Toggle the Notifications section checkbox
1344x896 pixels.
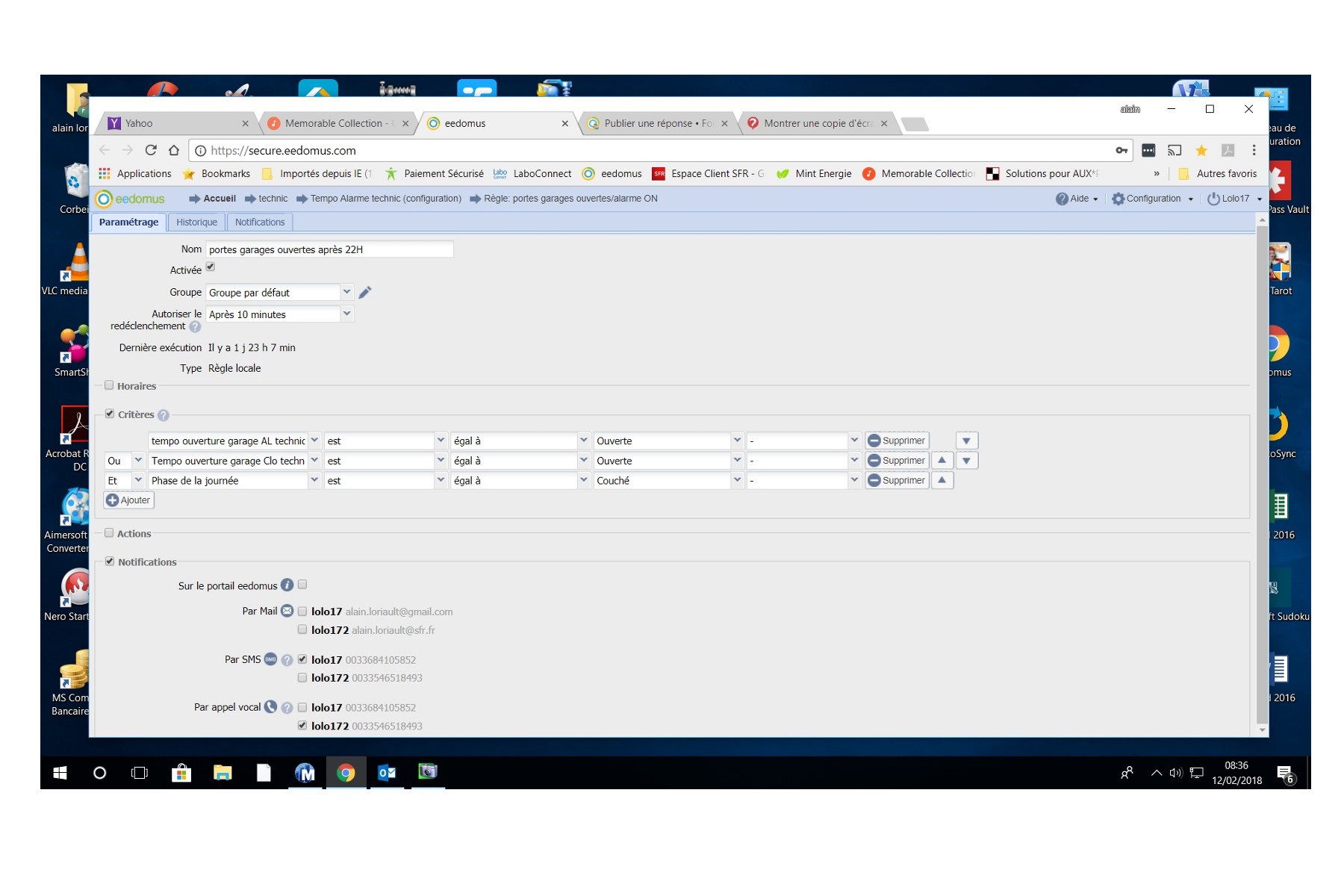point(110,561)
